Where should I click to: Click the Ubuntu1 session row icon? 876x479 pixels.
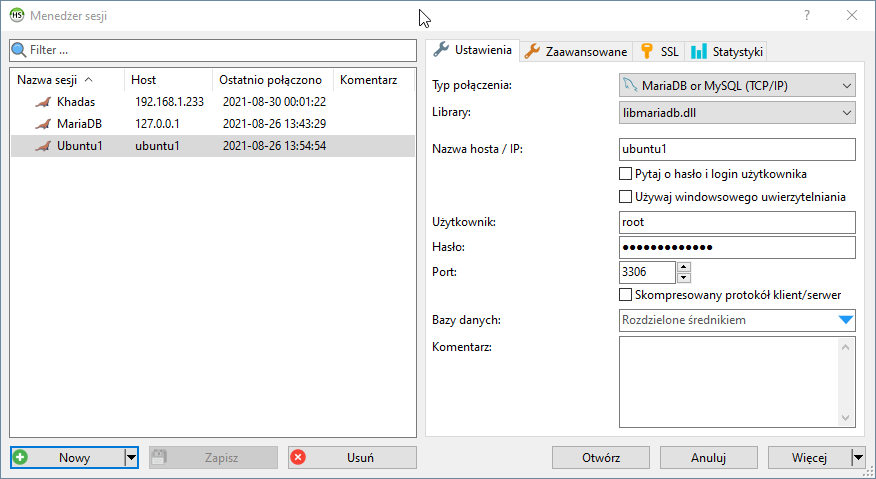tap(41, 146)
